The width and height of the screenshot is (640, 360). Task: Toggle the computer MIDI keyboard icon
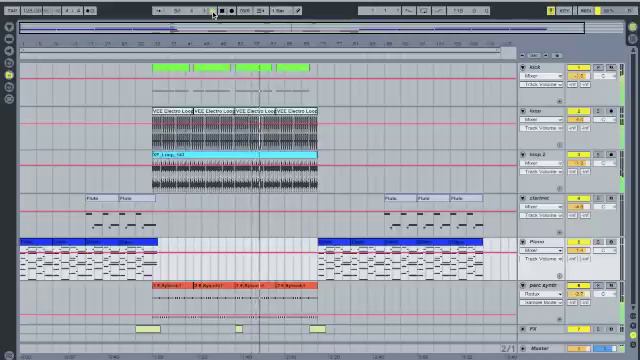[x=551, y=11]
